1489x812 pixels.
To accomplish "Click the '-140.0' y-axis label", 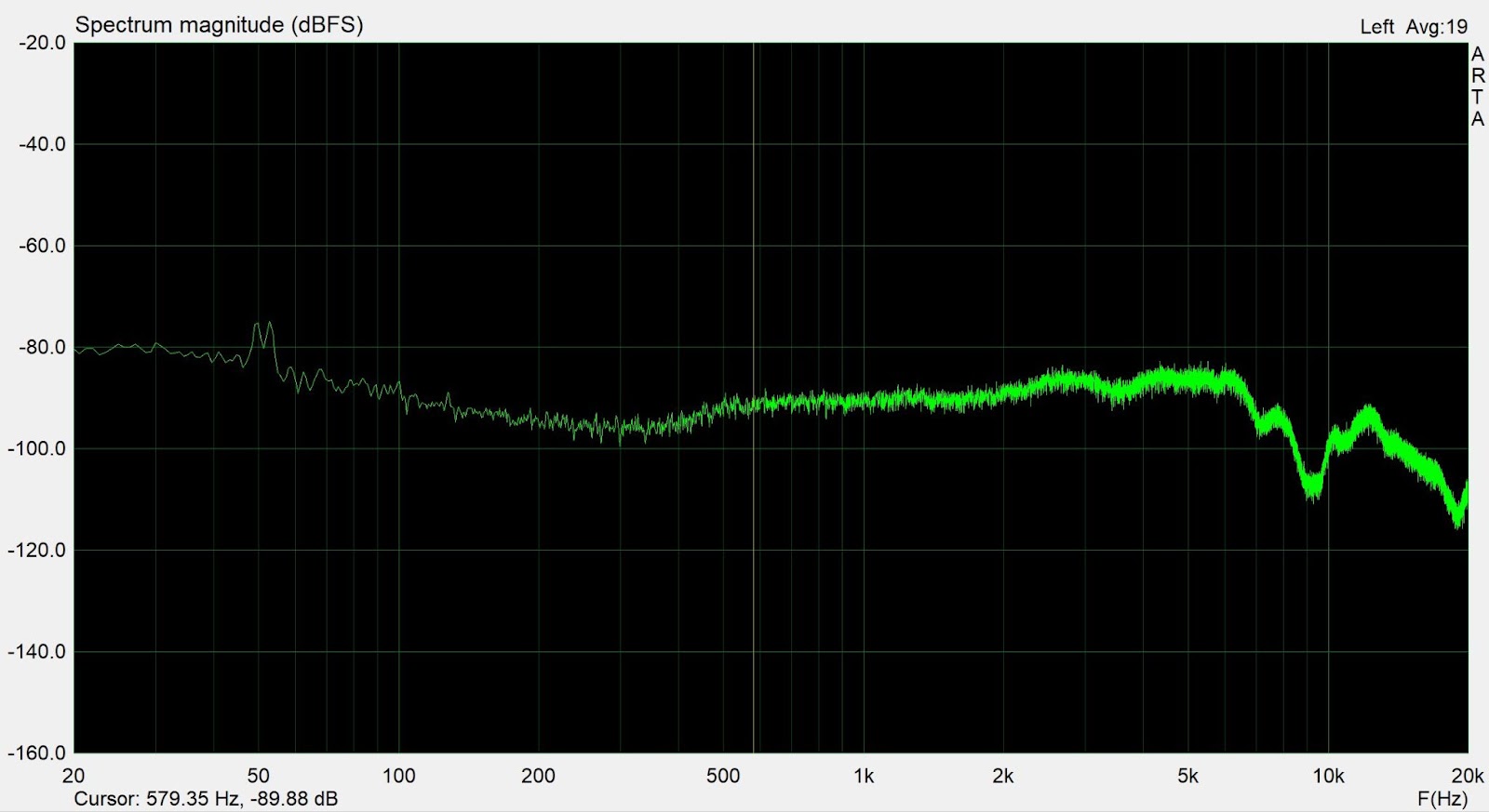I will tap(37, 651).
